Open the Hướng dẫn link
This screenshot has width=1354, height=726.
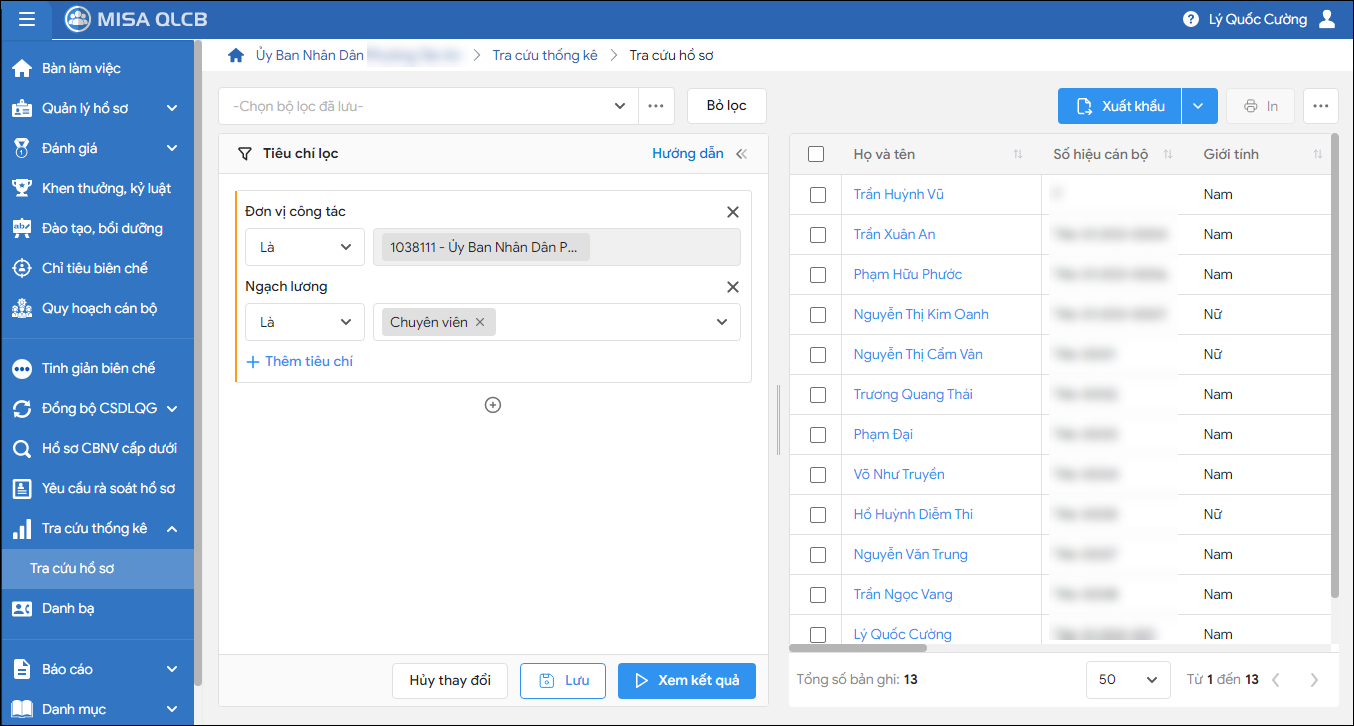pyautogui.click(x=687, y=154)
